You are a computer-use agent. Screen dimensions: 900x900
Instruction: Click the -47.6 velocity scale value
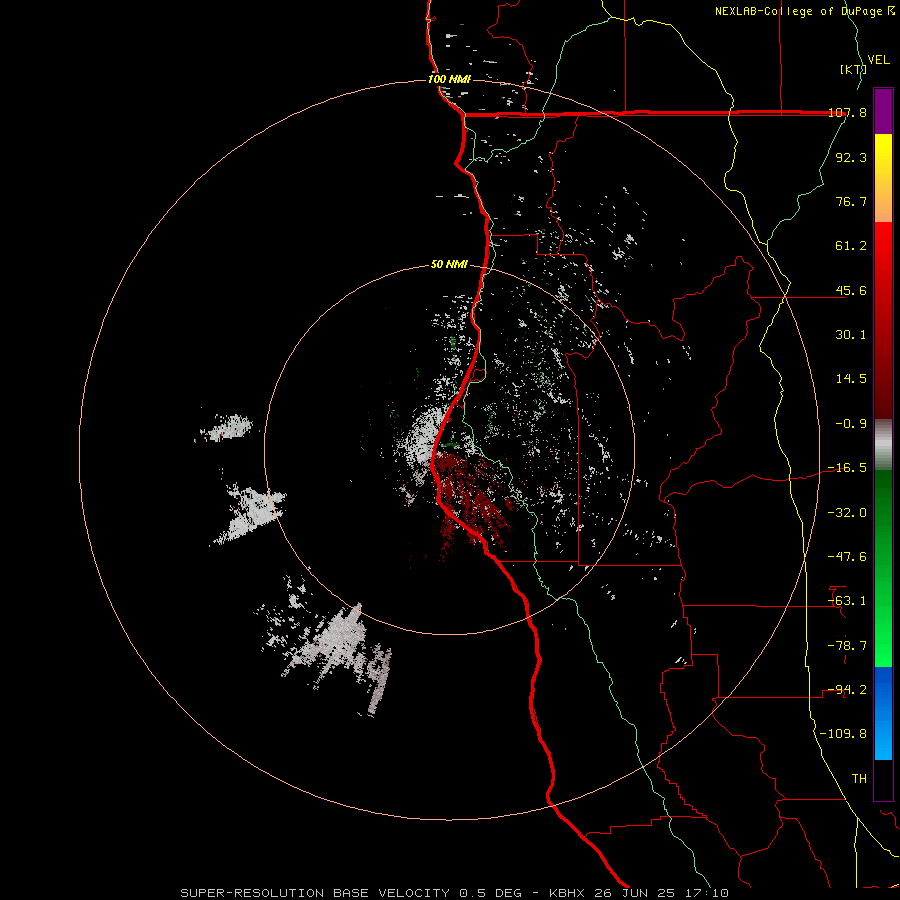pos(848,557)
